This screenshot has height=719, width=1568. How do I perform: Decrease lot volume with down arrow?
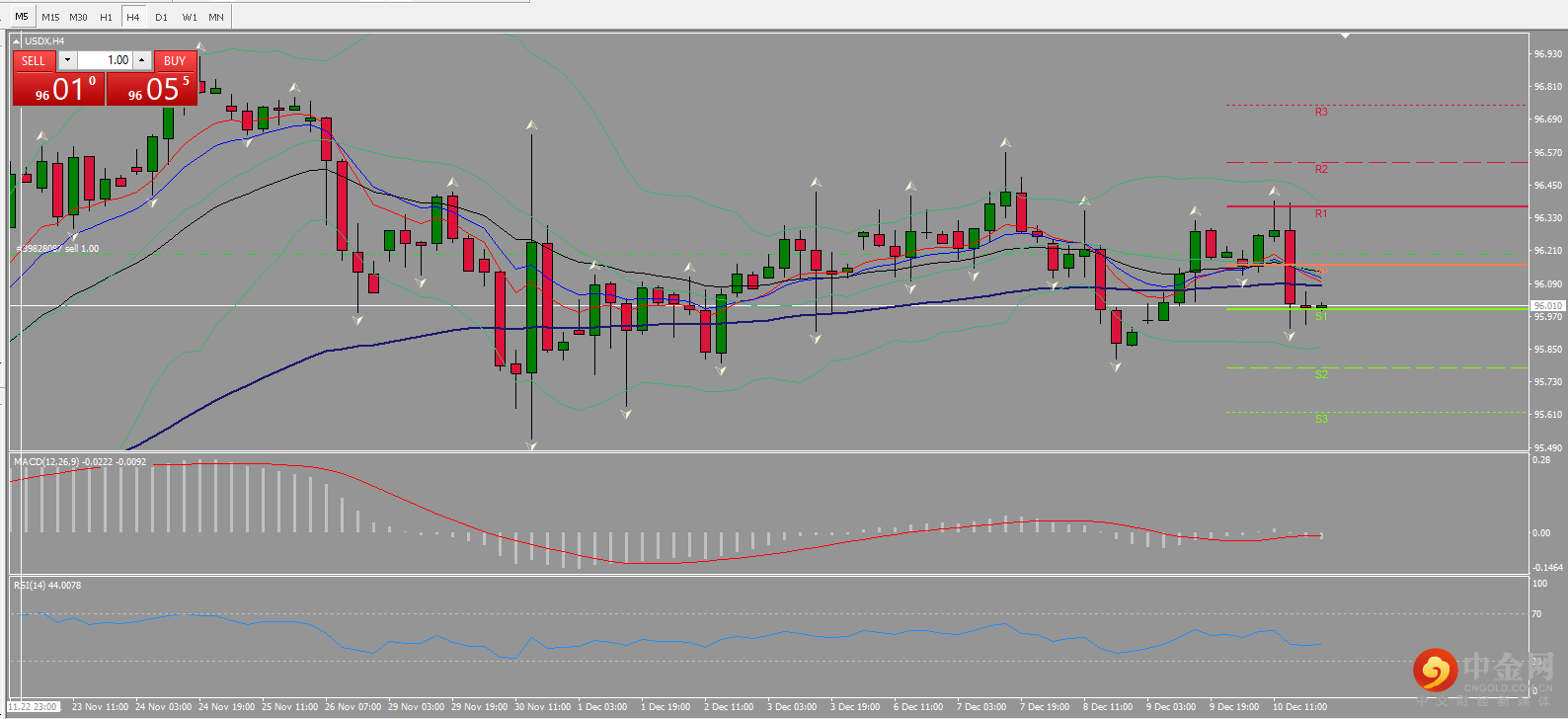(67, 60)
